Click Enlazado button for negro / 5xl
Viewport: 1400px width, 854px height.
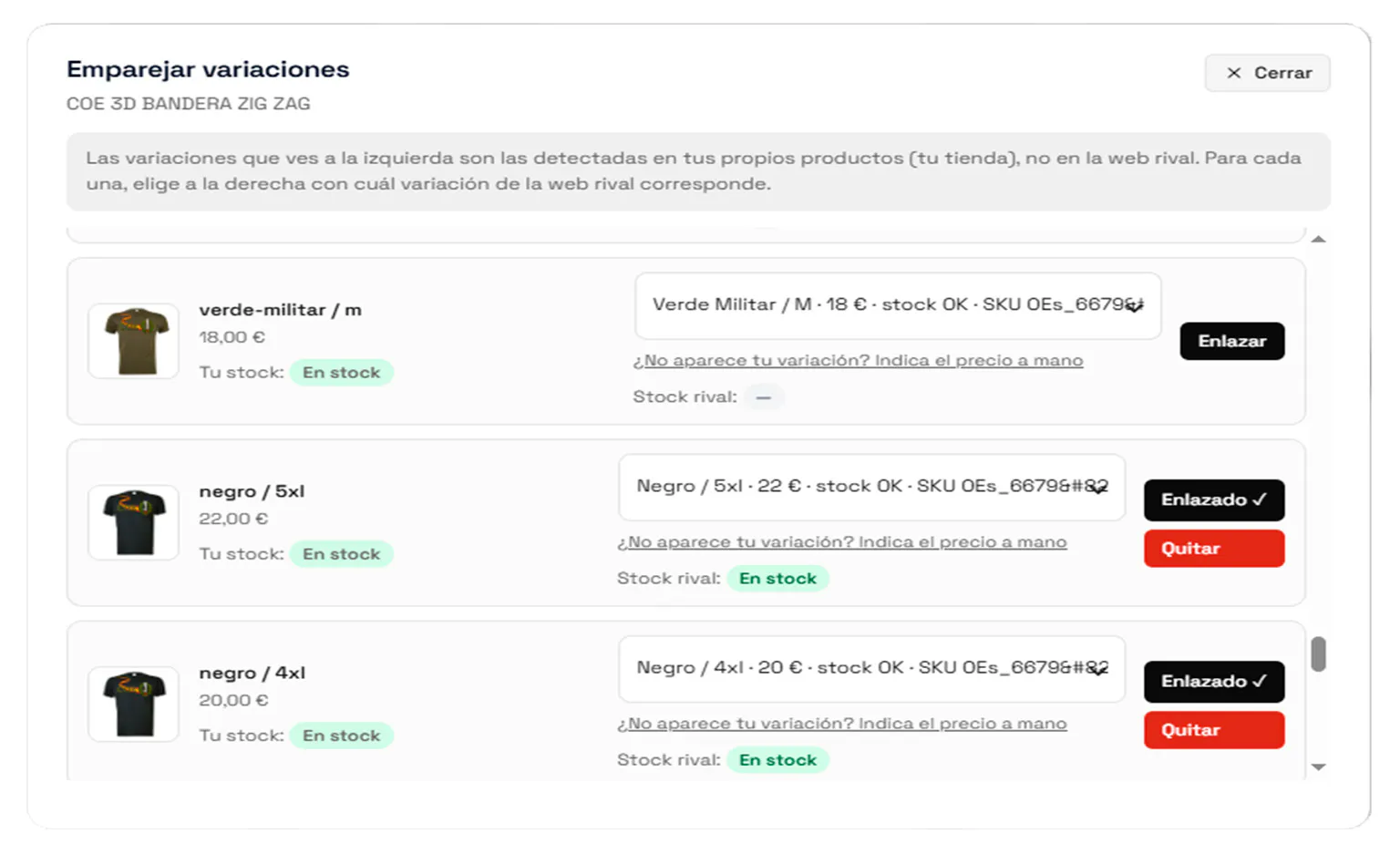coord(1214,499)
